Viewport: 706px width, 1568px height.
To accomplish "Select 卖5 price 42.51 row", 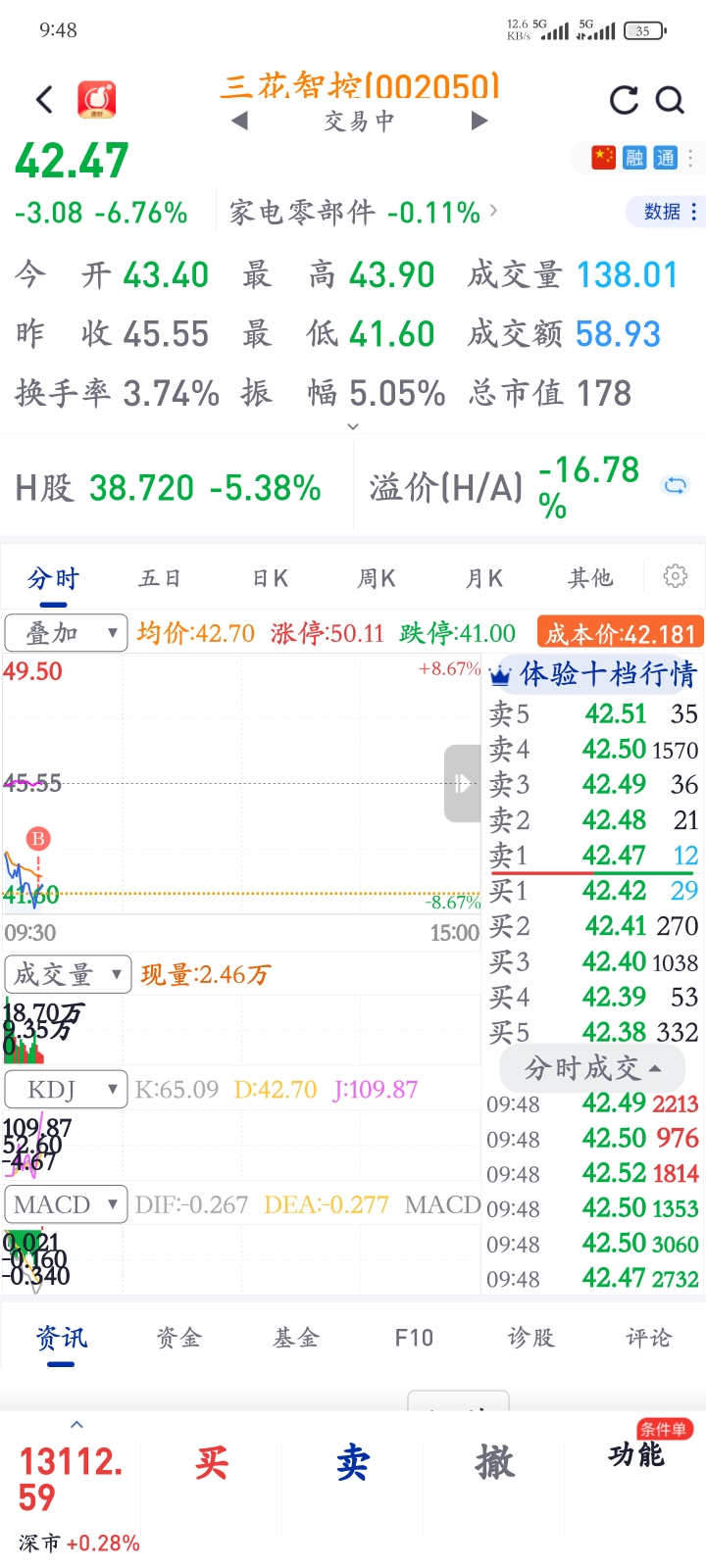I will coord(594,713).
